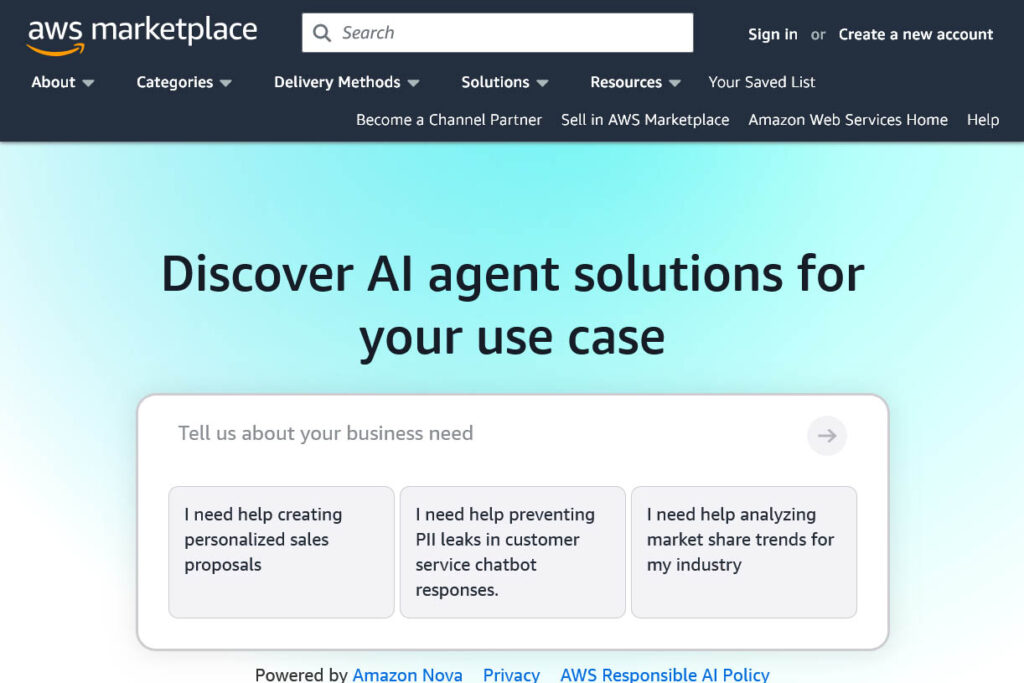Screen dimensions: 1024x683
Task: Select the suggestion about analyzing market share trends
Action: point(744,540)
